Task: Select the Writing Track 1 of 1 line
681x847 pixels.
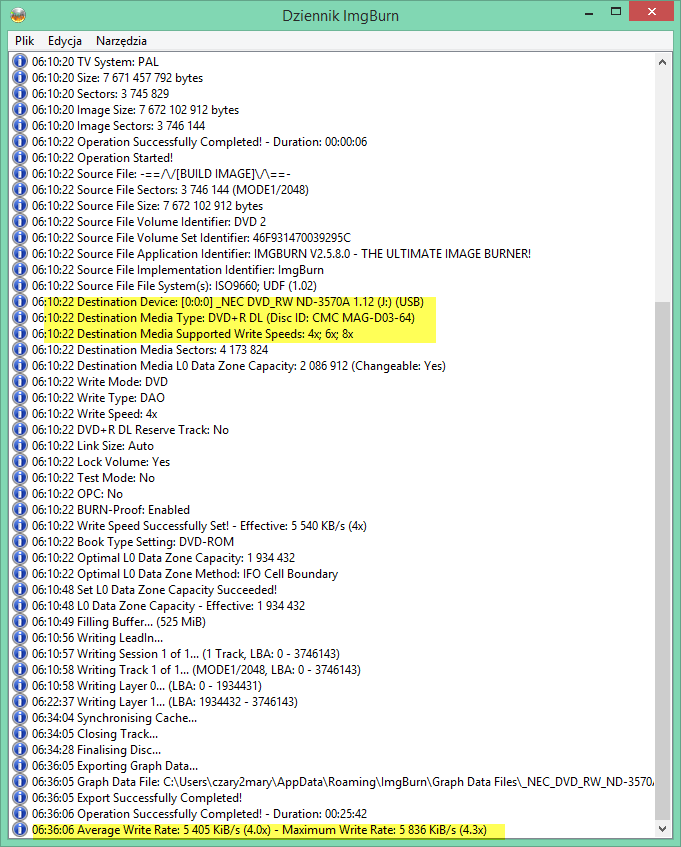Action: click(x=196, y=670)
